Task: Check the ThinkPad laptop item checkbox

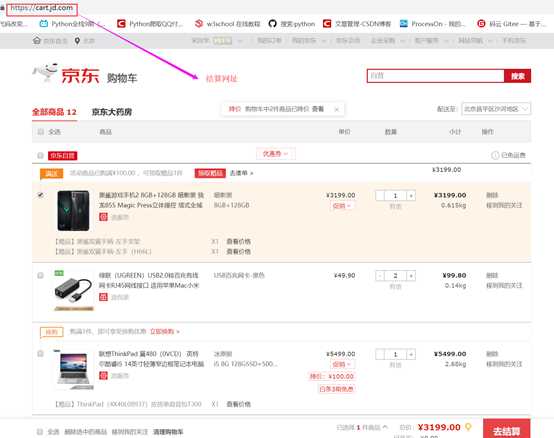Action: coord(40,354)
